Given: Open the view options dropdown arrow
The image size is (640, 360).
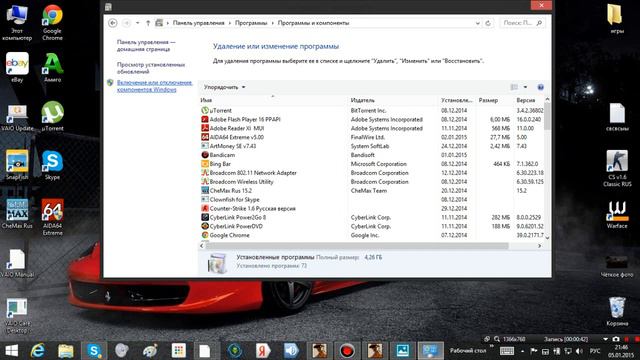Looking at the screenshot, I should [x=525, y=87].
